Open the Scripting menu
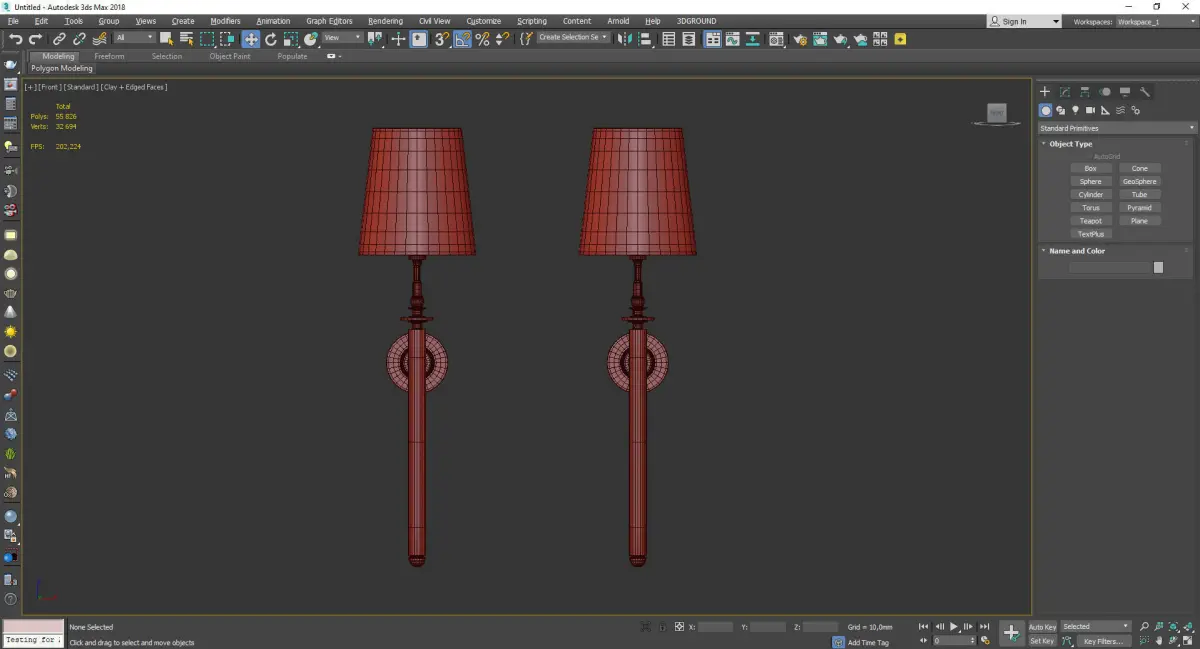 [532, 21]
